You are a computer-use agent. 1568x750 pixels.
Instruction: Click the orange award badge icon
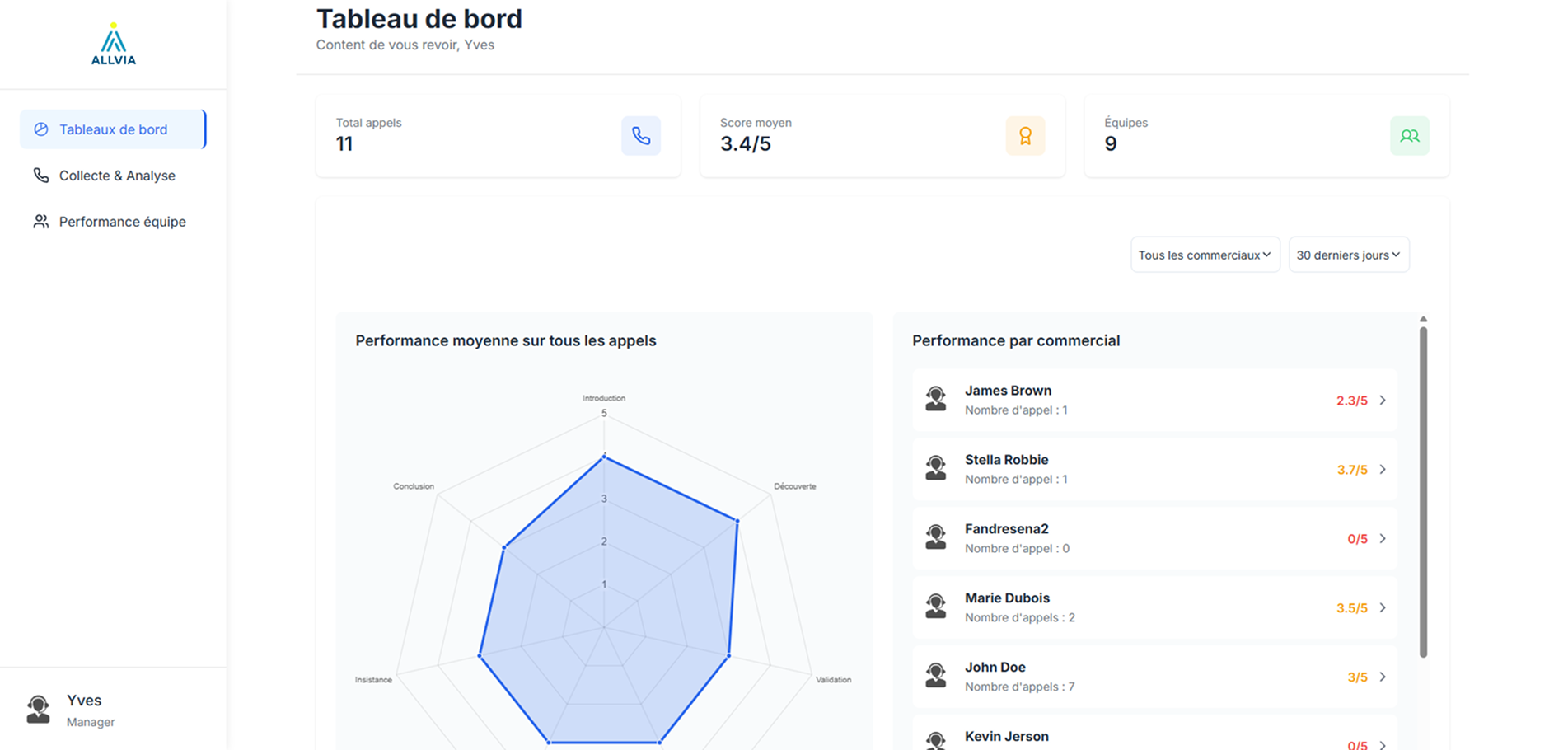[x=1025, y=136]
